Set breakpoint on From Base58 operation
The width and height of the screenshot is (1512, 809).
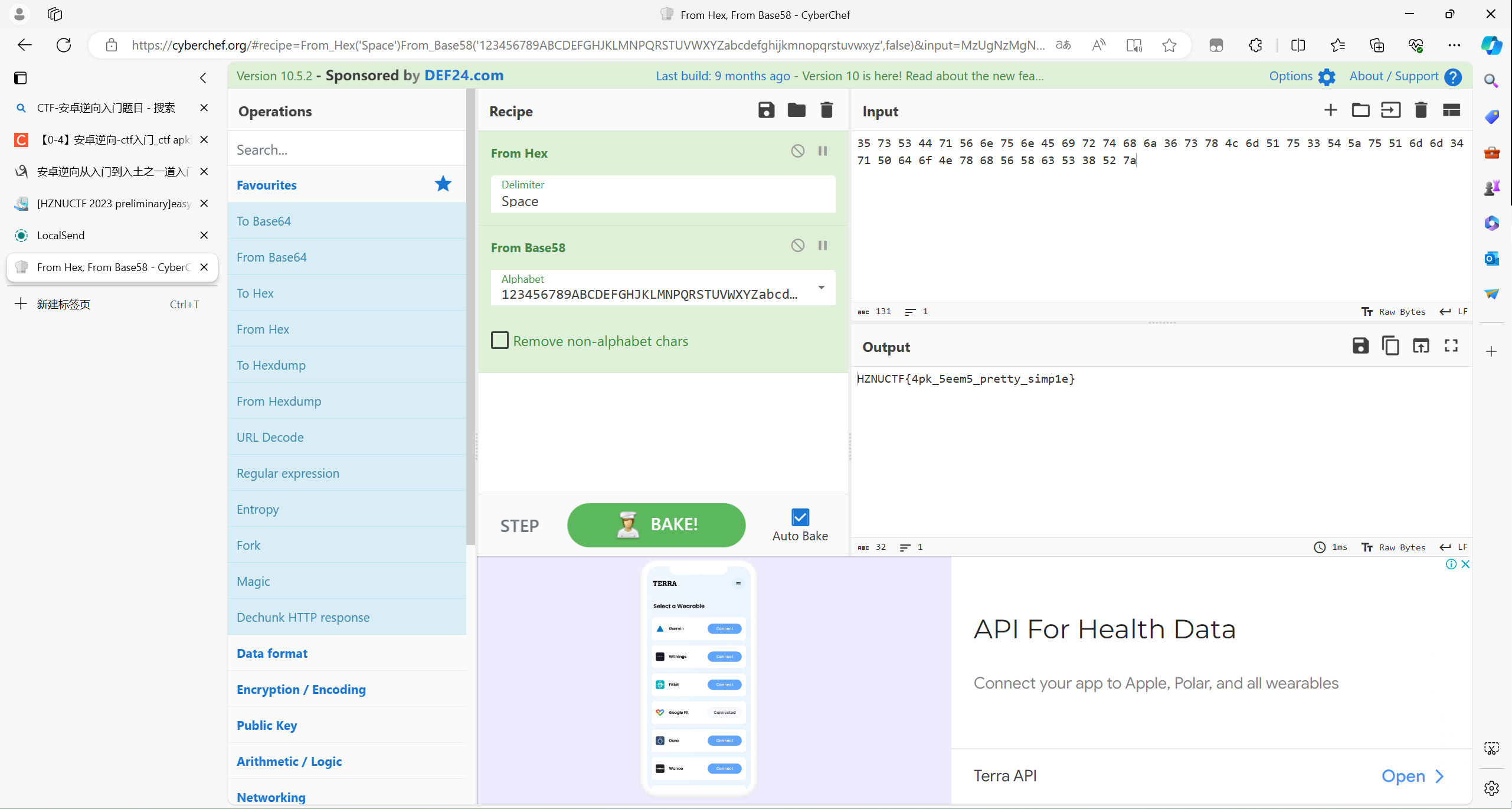[823, 246]
